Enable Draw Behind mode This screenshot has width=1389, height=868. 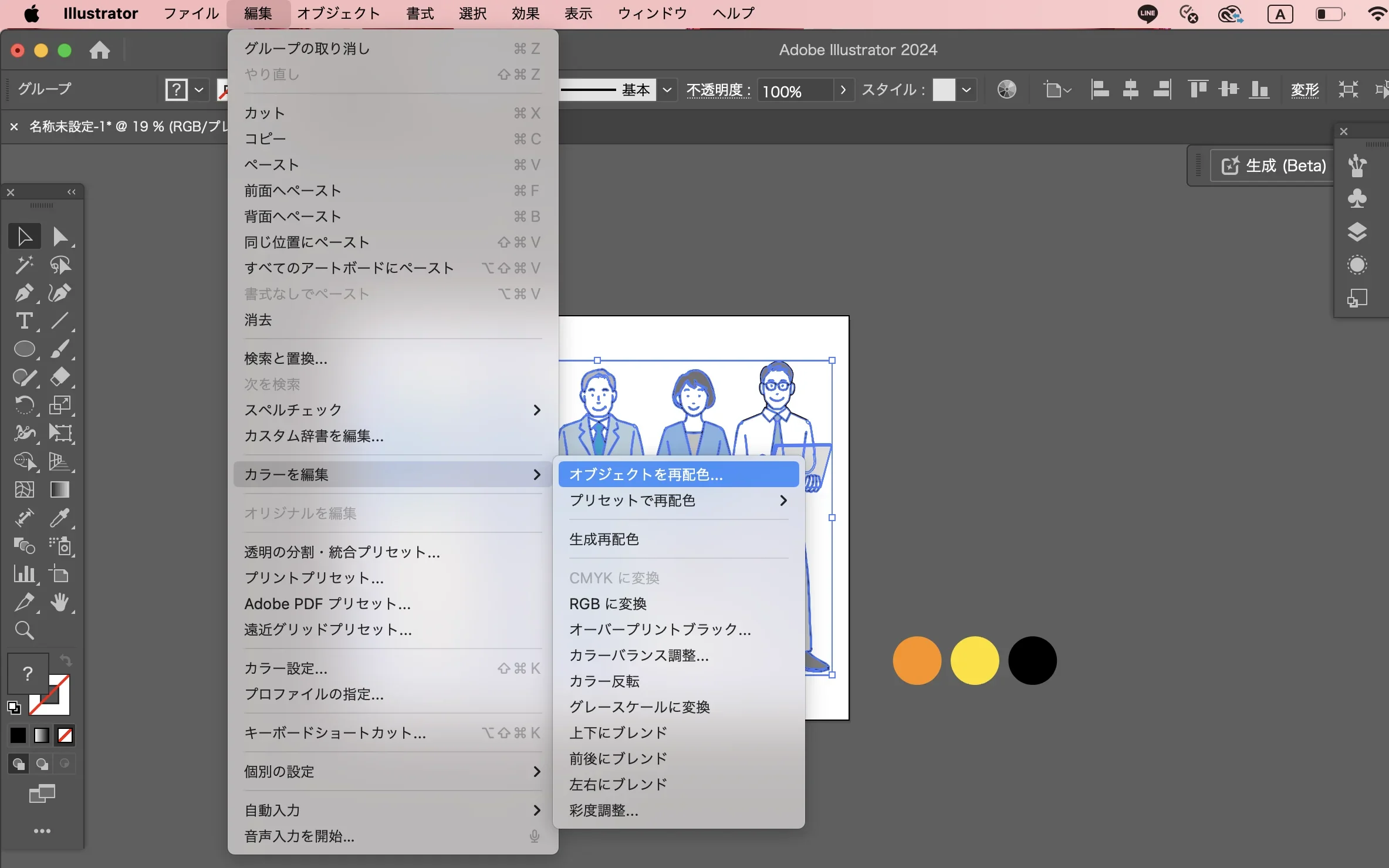[x=42, y=764]
